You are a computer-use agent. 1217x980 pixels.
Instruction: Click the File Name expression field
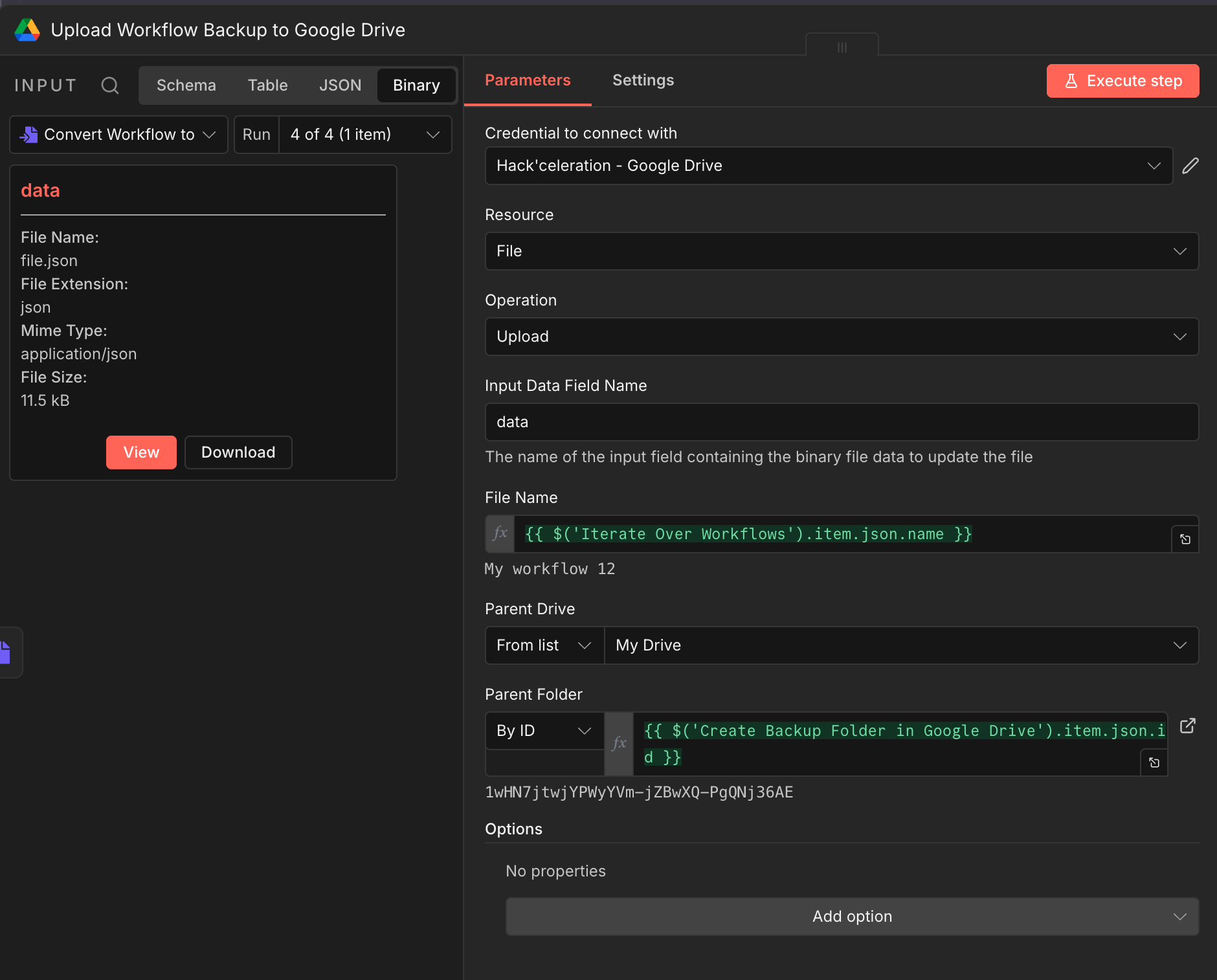[x=842, y=534]
